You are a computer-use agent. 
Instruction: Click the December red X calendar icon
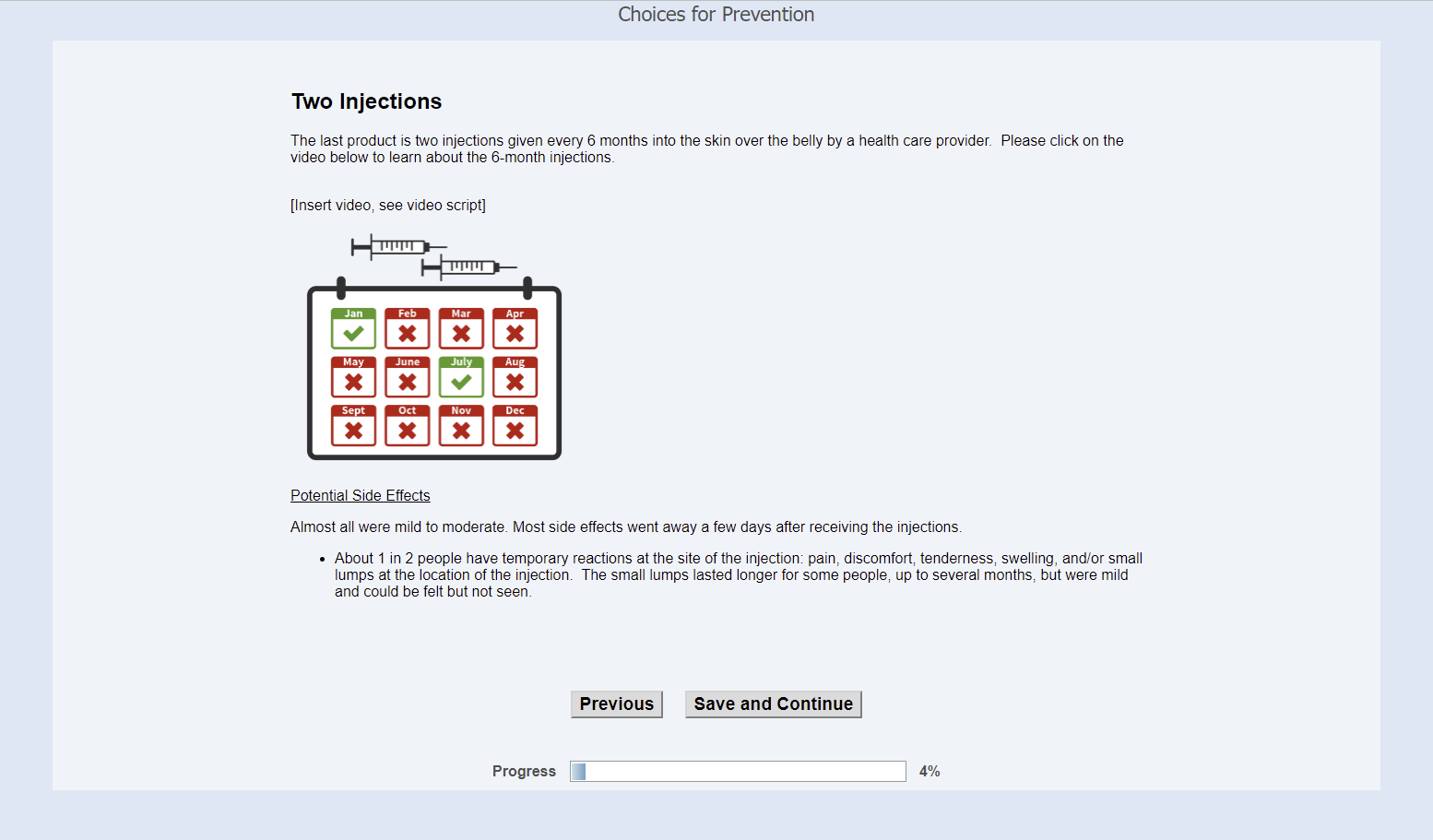click(515, 426)
